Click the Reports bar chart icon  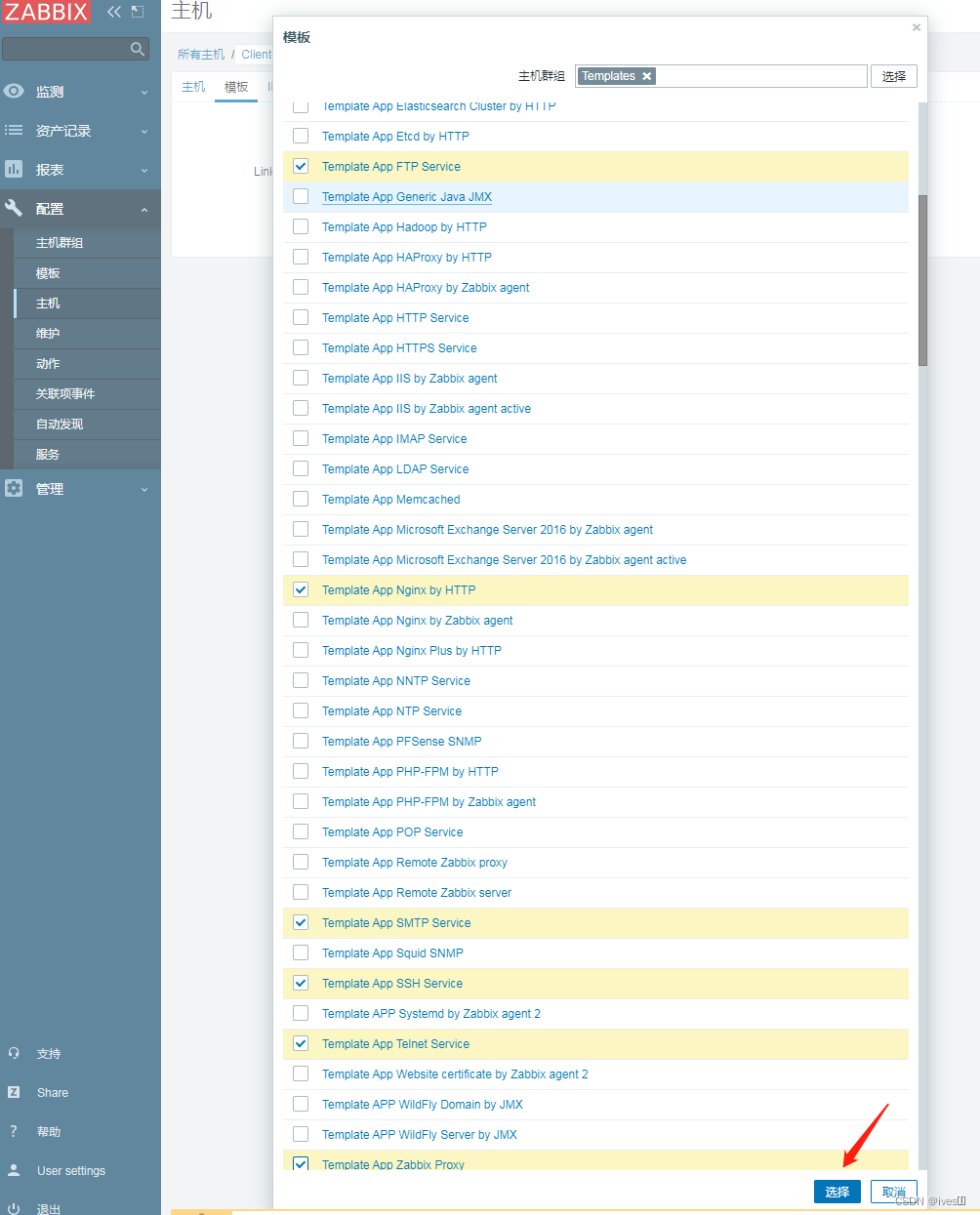[14, 169]
